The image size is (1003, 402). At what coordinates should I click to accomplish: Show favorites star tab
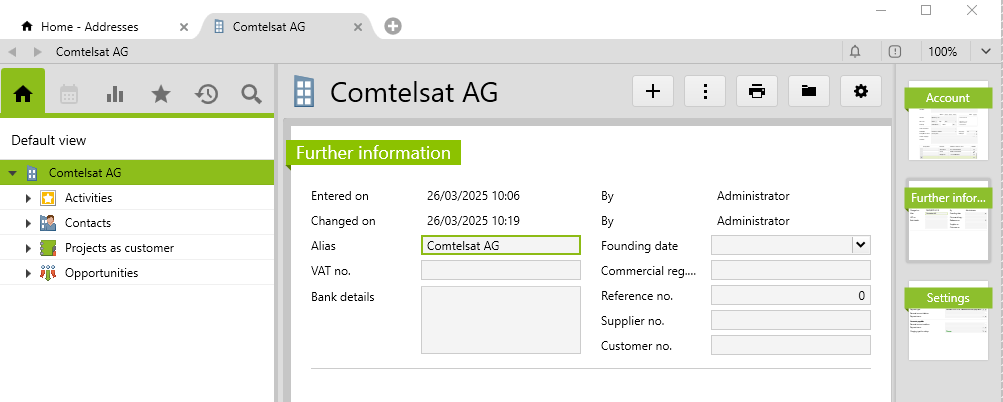[160, 94]
